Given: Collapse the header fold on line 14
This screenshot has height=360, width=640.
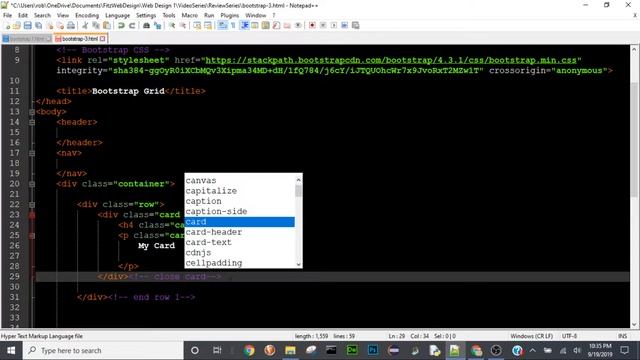Looking at the screenshot, I should [x=32, y=122].
